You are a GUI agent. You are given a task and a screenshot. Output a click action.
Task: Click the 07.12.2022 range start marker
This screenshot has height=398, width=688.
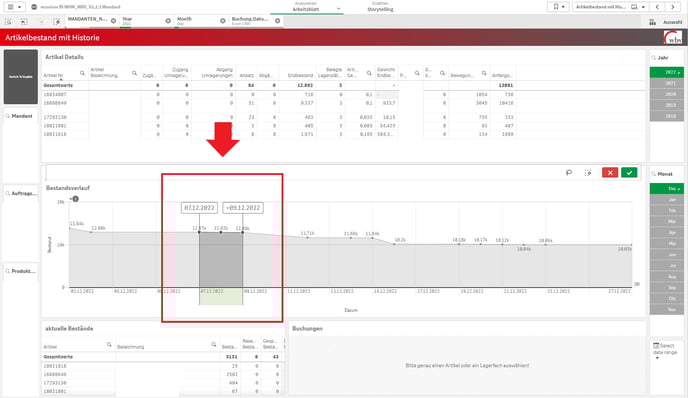click(x=199, y=208)
